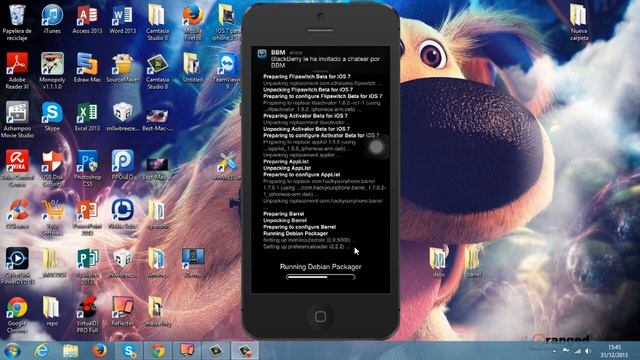
Task: Select the SourceMaker desktop icon
Action: point(122,68)
